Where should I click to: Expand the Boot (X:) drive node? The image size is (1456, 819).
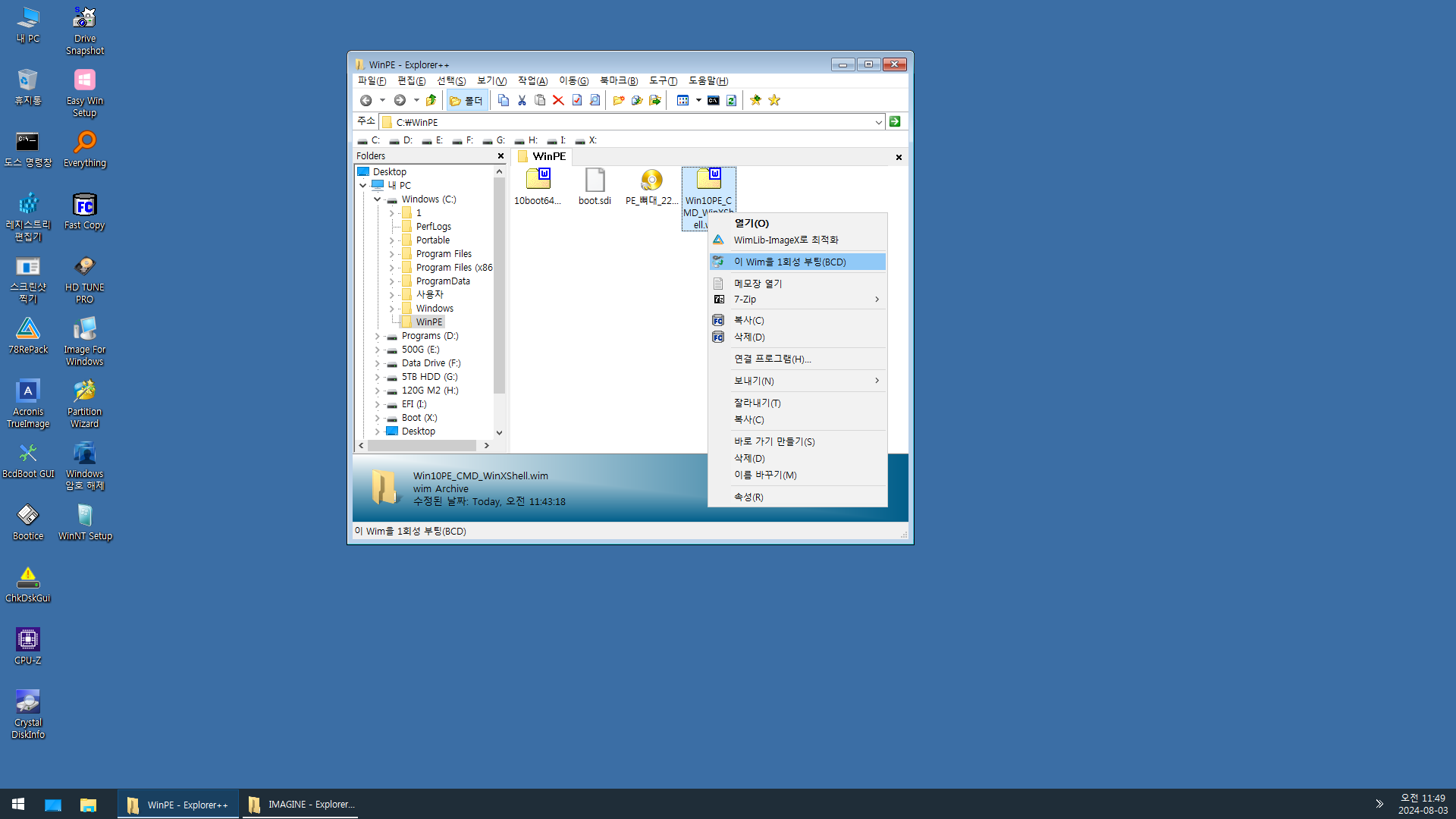(377, 418)
